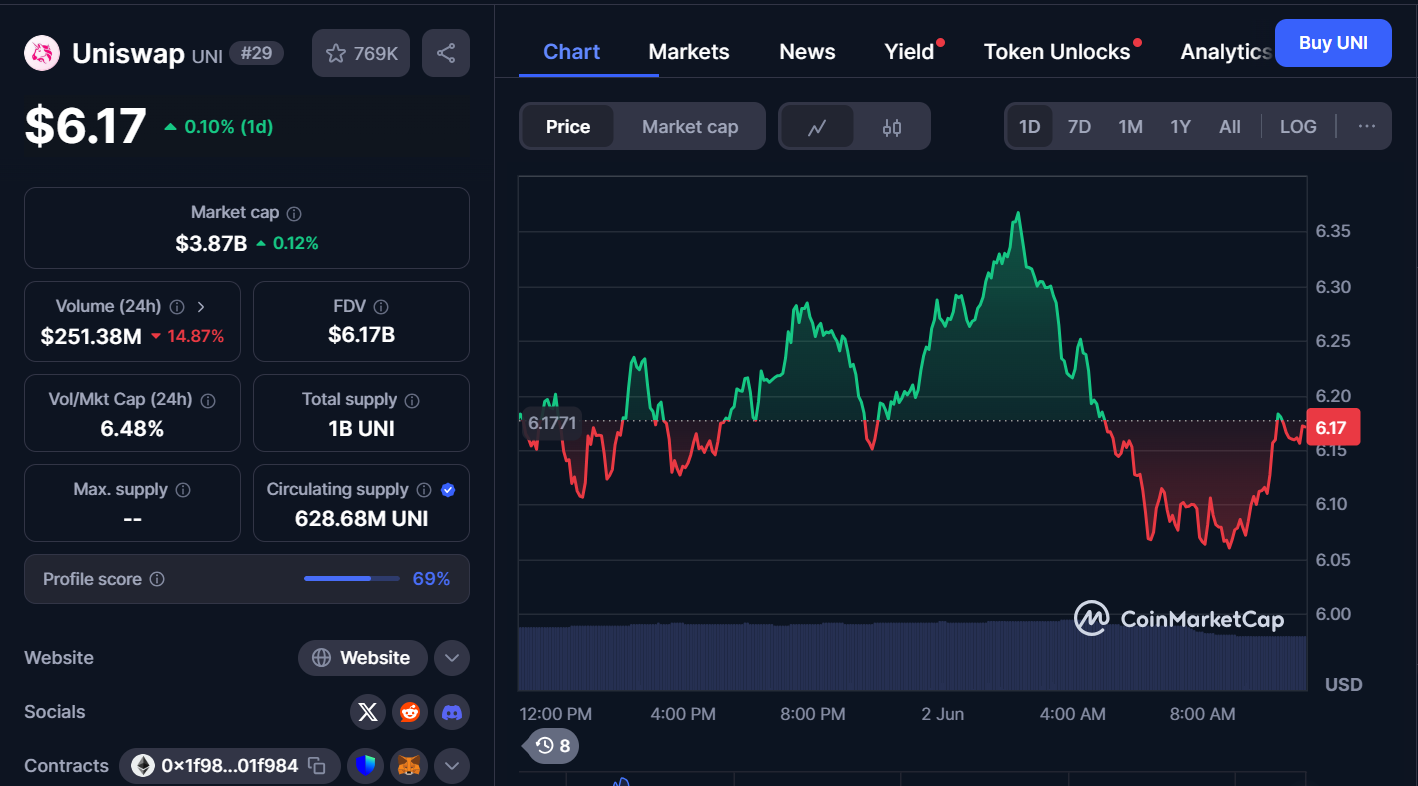Expand the Contracts dropdown chevron
The width and height of the screenshot is (1418, 786).
click(x=452, y=766)
